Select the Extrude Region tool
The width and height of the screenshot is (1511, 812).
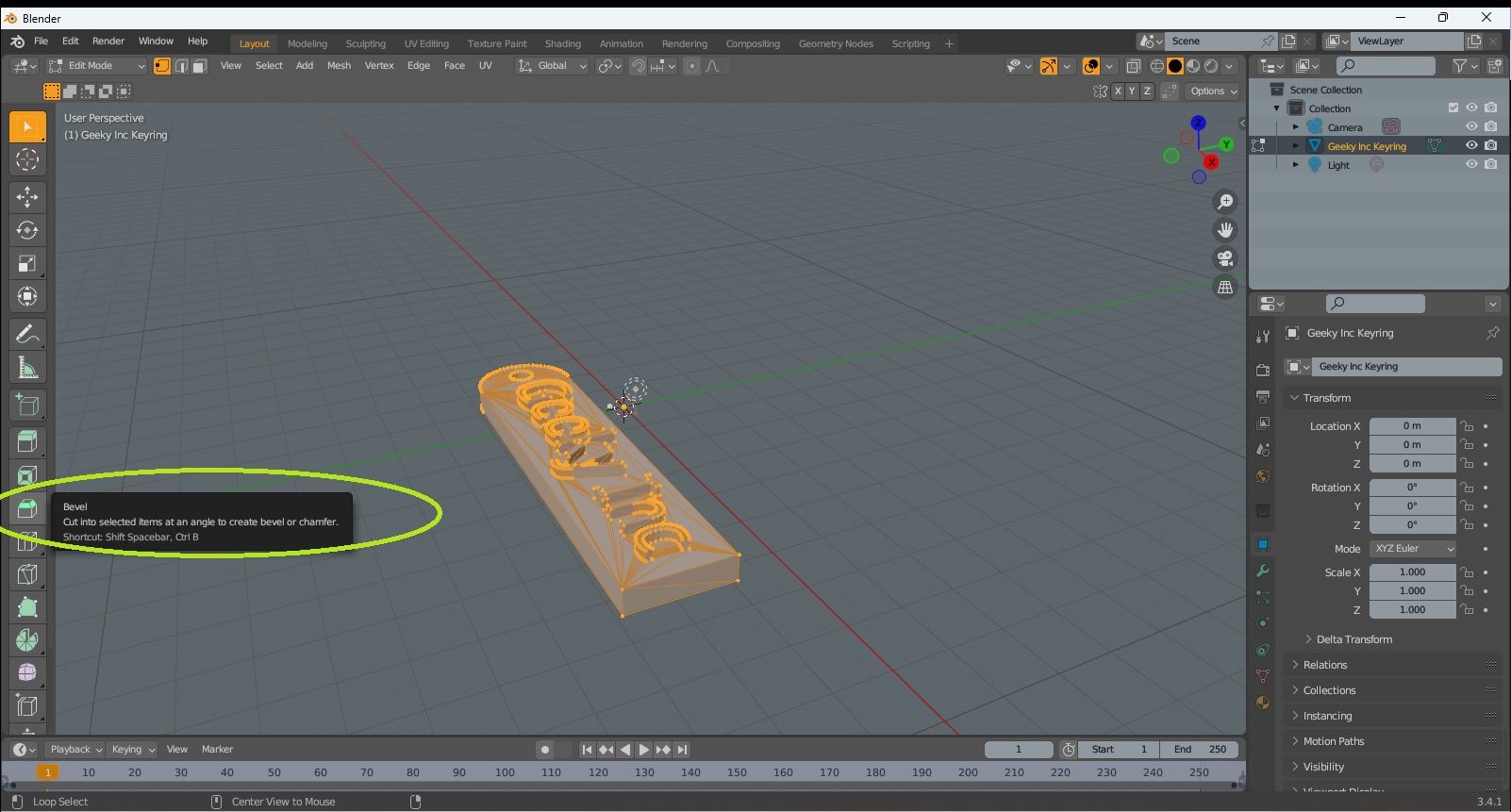click(x=27, y=441)
